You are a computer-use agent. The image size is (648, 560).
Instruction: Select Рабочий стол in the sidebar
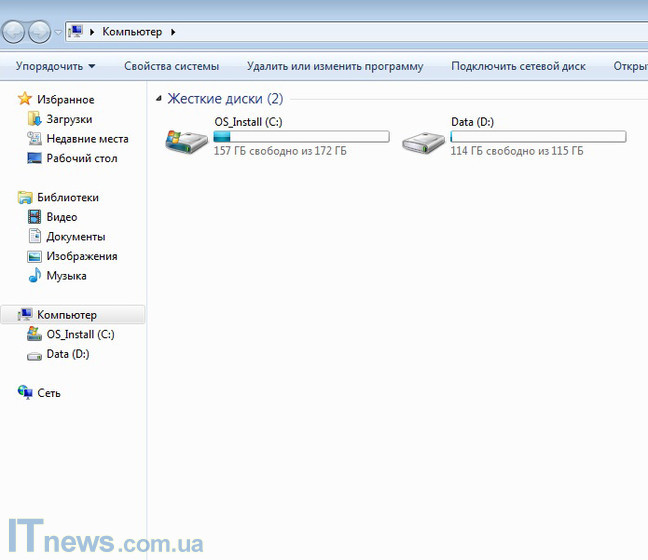pyautogui.click(x=81, y=158)
